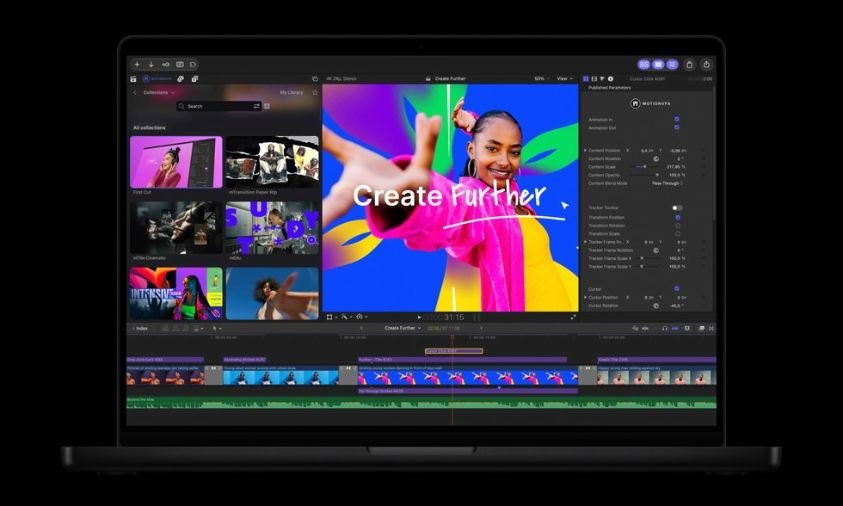Switch to grid view beside search
The width and height of the screenshot is (843, 506).
point(267,106)
